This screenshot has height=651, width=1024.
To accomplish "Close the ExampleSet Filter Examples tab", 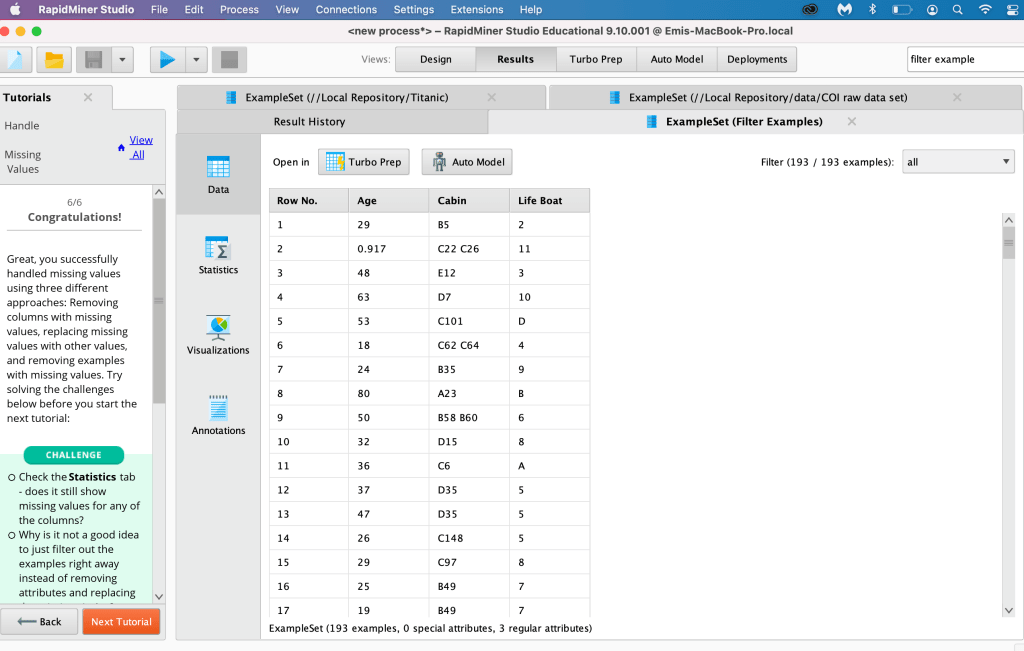I will coord(852,122).
